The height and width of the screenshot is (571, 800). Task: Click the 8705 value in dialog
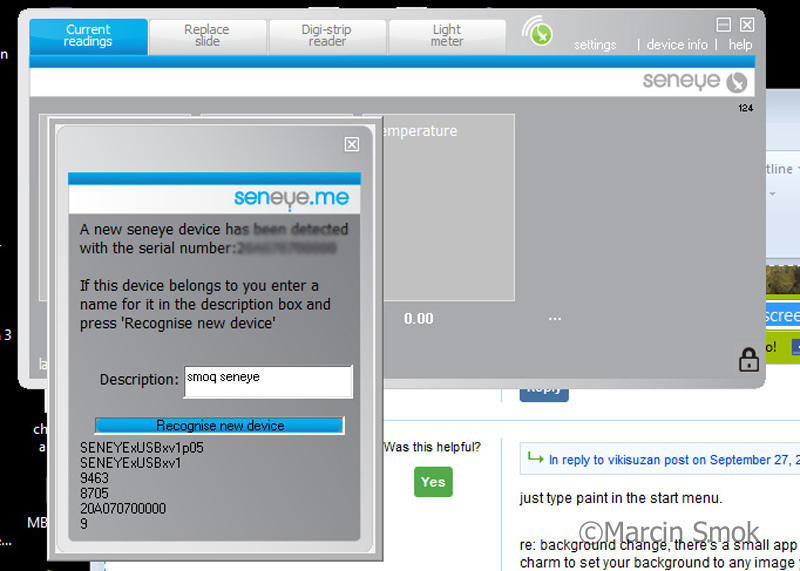point(94,493)
